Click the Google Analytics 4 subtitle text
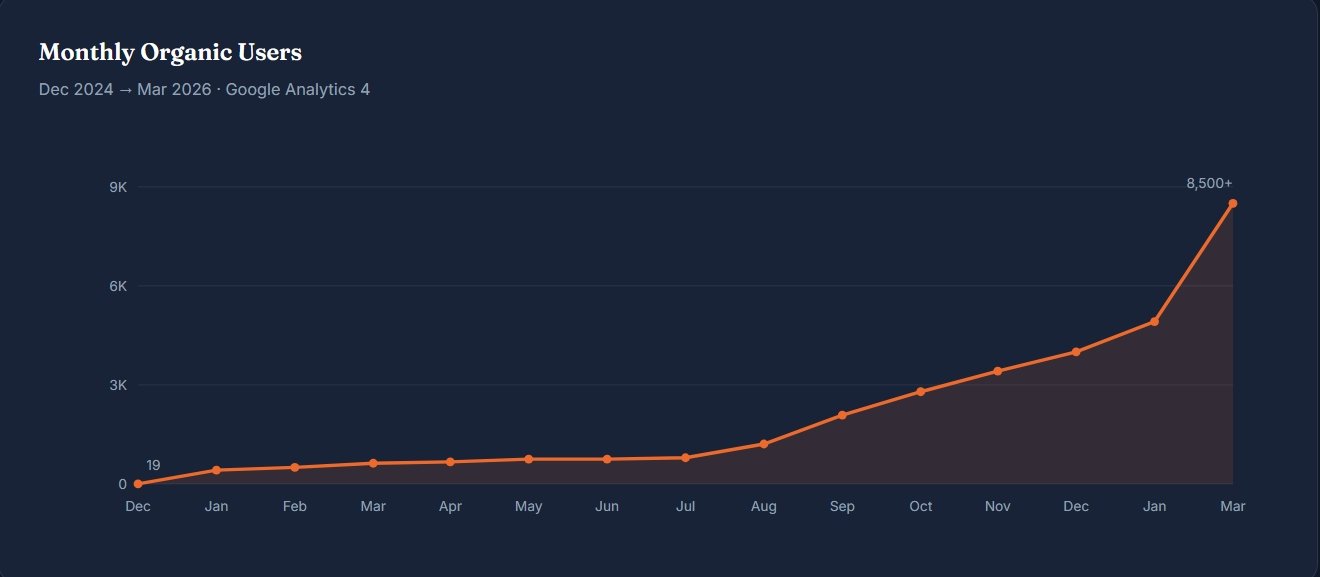This screenshot has width=1320, height=577. [x=298, y=90]
